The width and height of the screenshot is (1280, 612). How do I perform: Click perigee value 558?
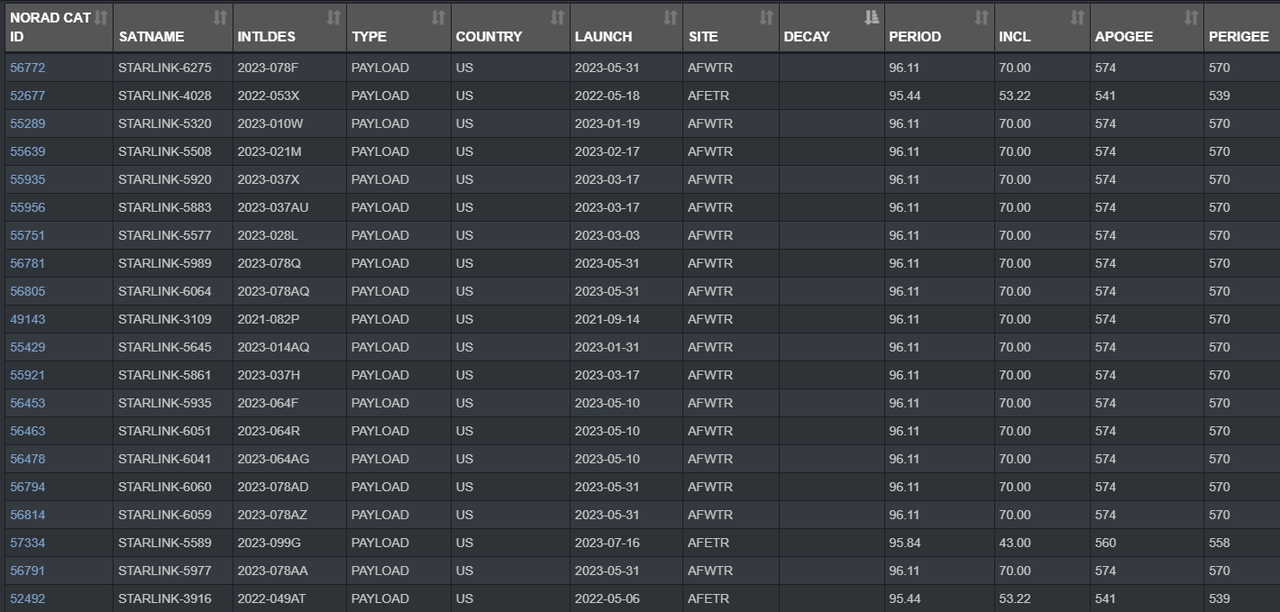(x=1219, y=543)
